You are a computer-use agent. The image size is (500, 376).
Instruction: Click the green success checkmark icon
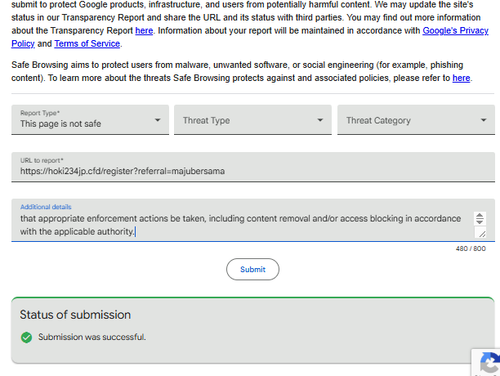(26, 337)
